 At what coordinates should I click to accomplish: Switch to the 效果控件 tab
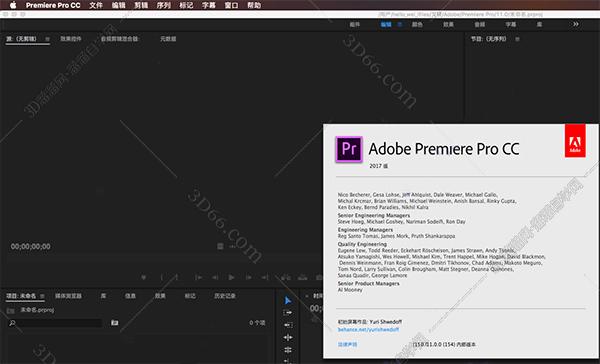[x=71, y=39]
